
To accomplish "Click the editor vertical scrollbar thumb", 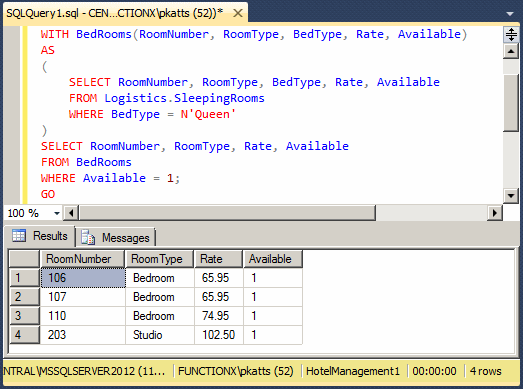I will click(x=511, y=103).
